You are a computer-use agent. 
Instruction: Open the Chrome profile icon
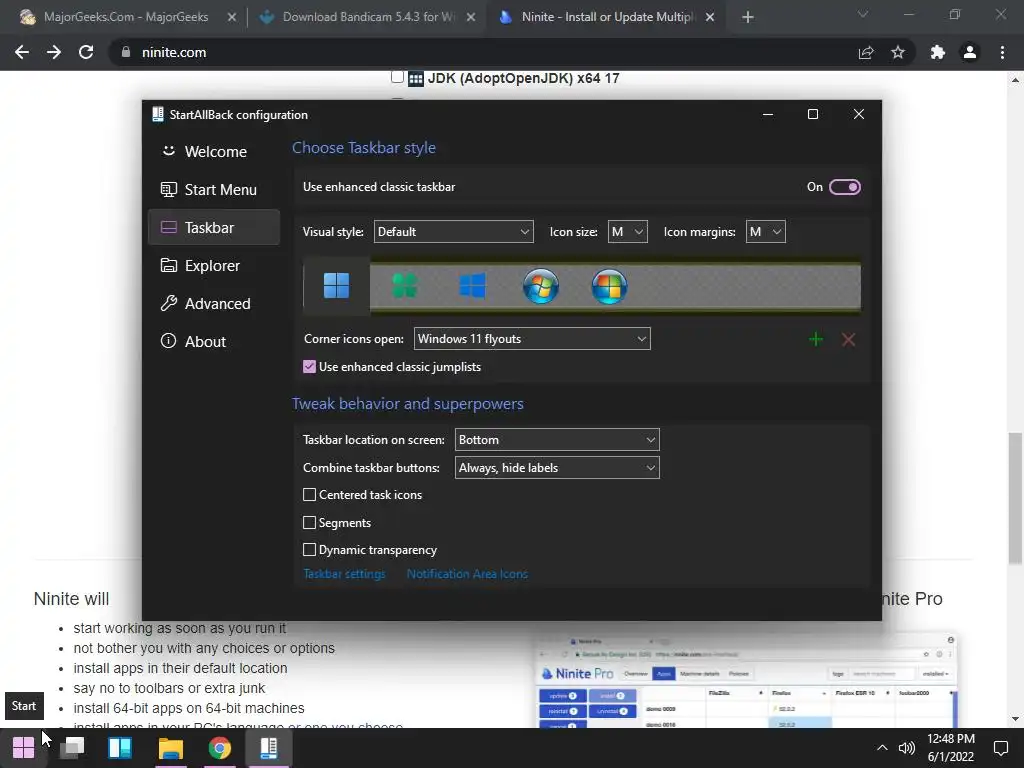(970, 52)
